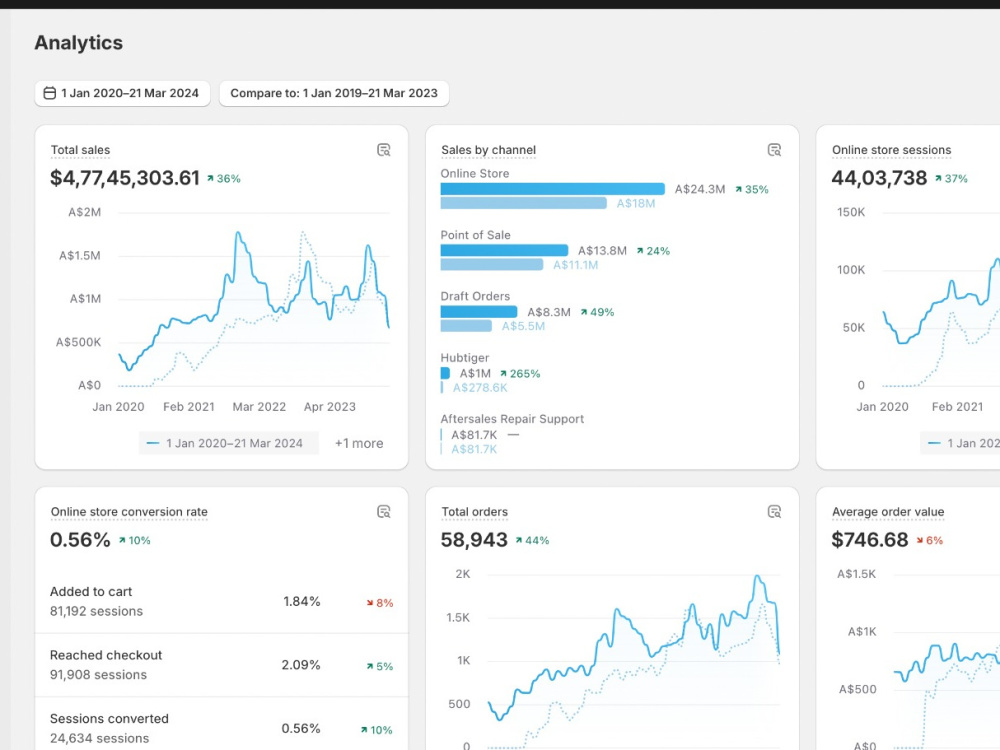Open report icon on Sales by channel card
This screenshot has width=1000, height=750.
click(x=774, y=150)
